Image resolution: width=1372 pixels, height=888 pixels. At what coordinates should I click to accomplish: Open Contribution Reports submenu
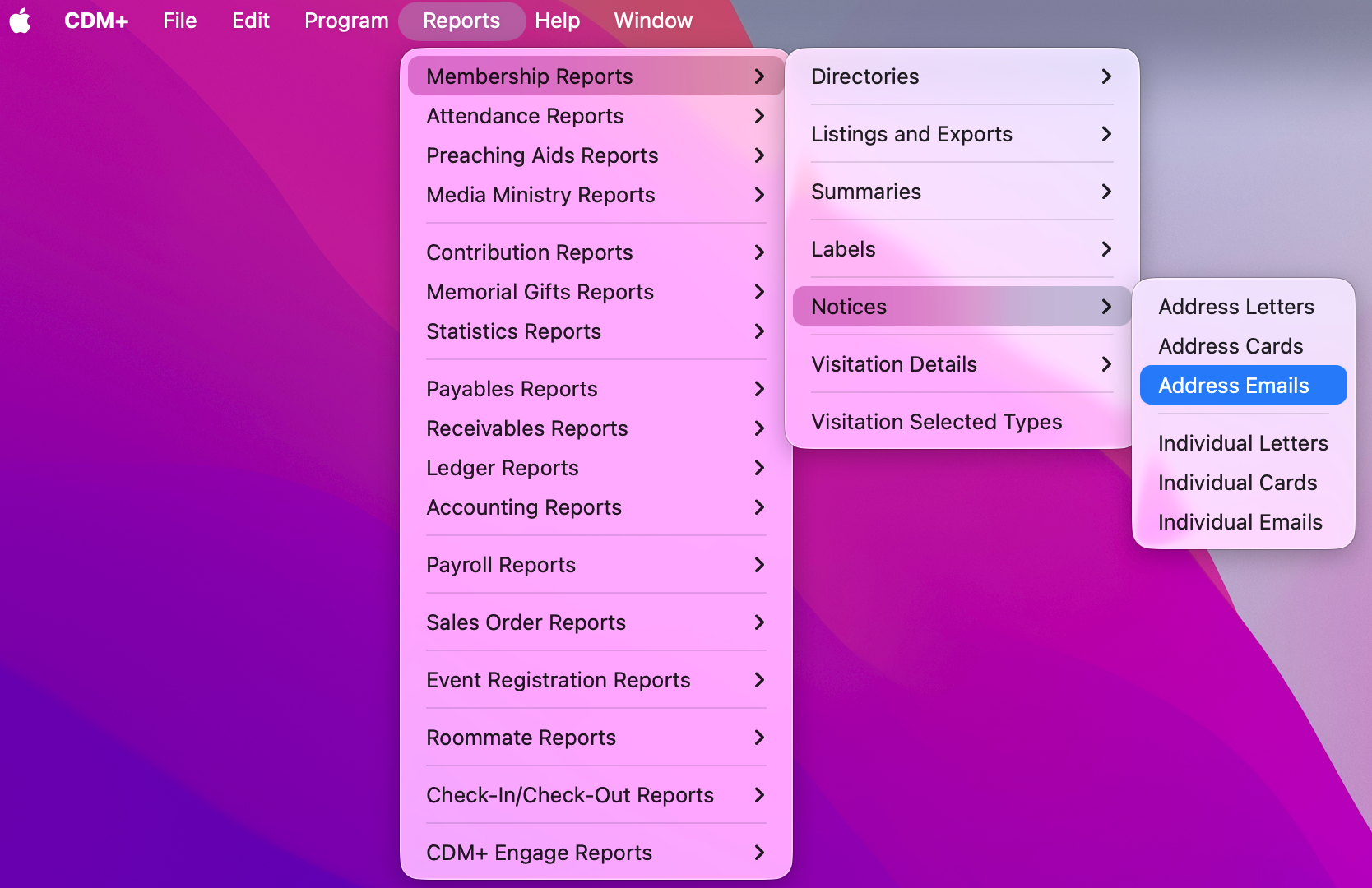coord(596,252)
